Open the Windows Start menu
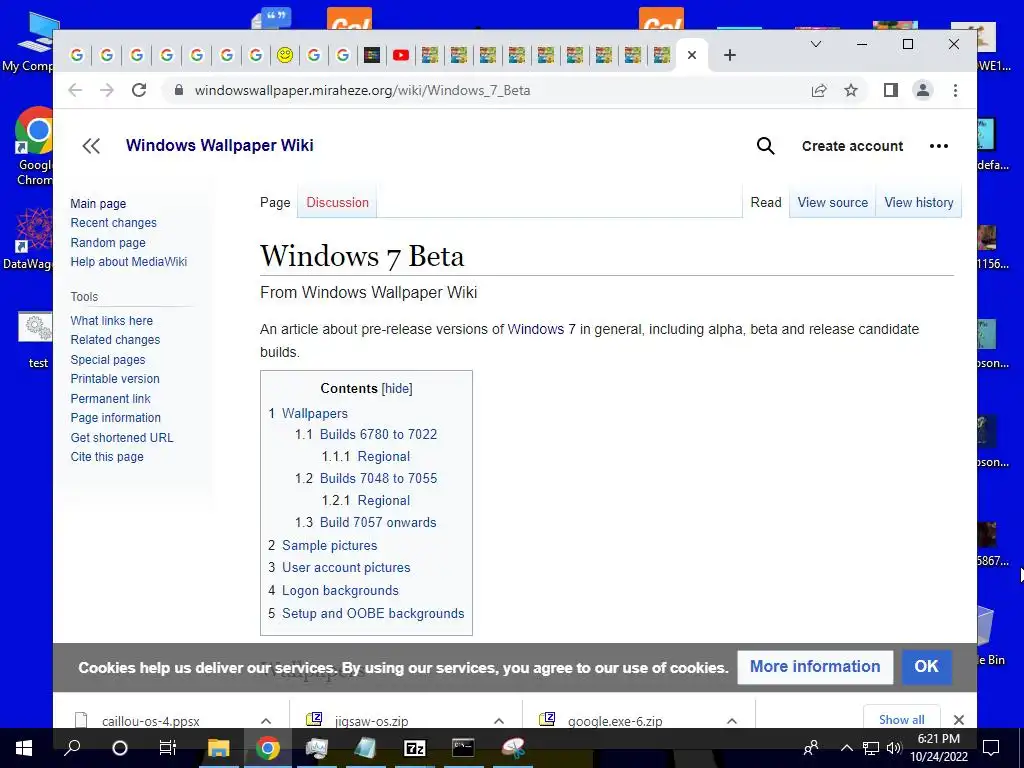1024x768 pixels. pos(24,748)
